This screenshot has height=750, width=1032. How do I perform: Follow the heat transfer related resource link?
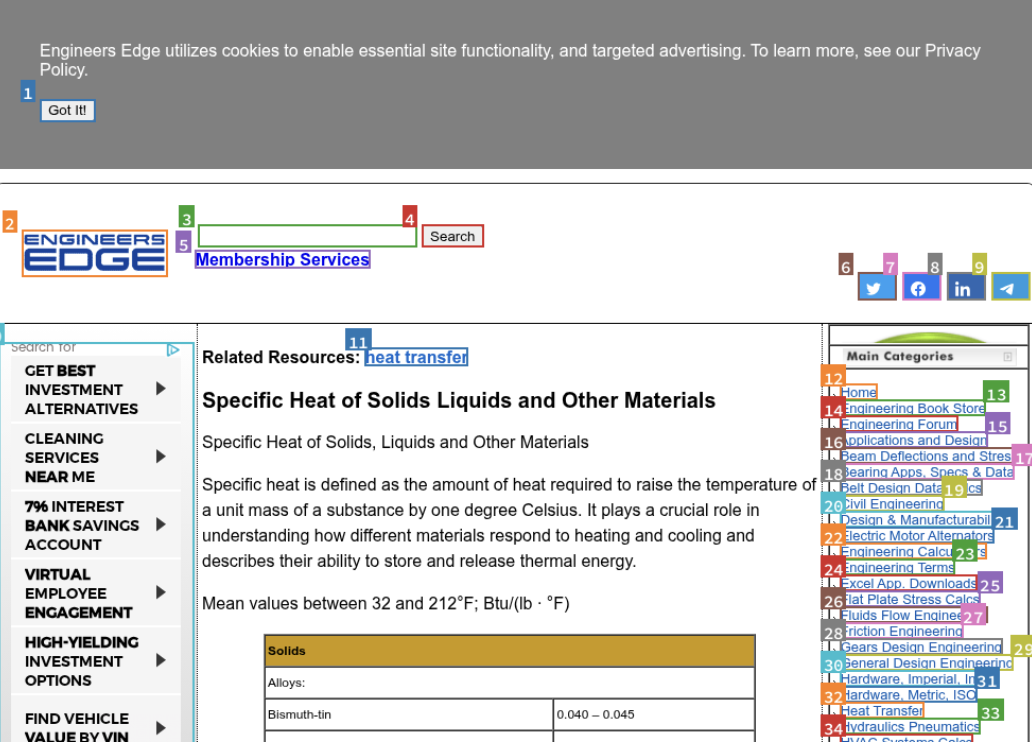click(x=416, y=357)
